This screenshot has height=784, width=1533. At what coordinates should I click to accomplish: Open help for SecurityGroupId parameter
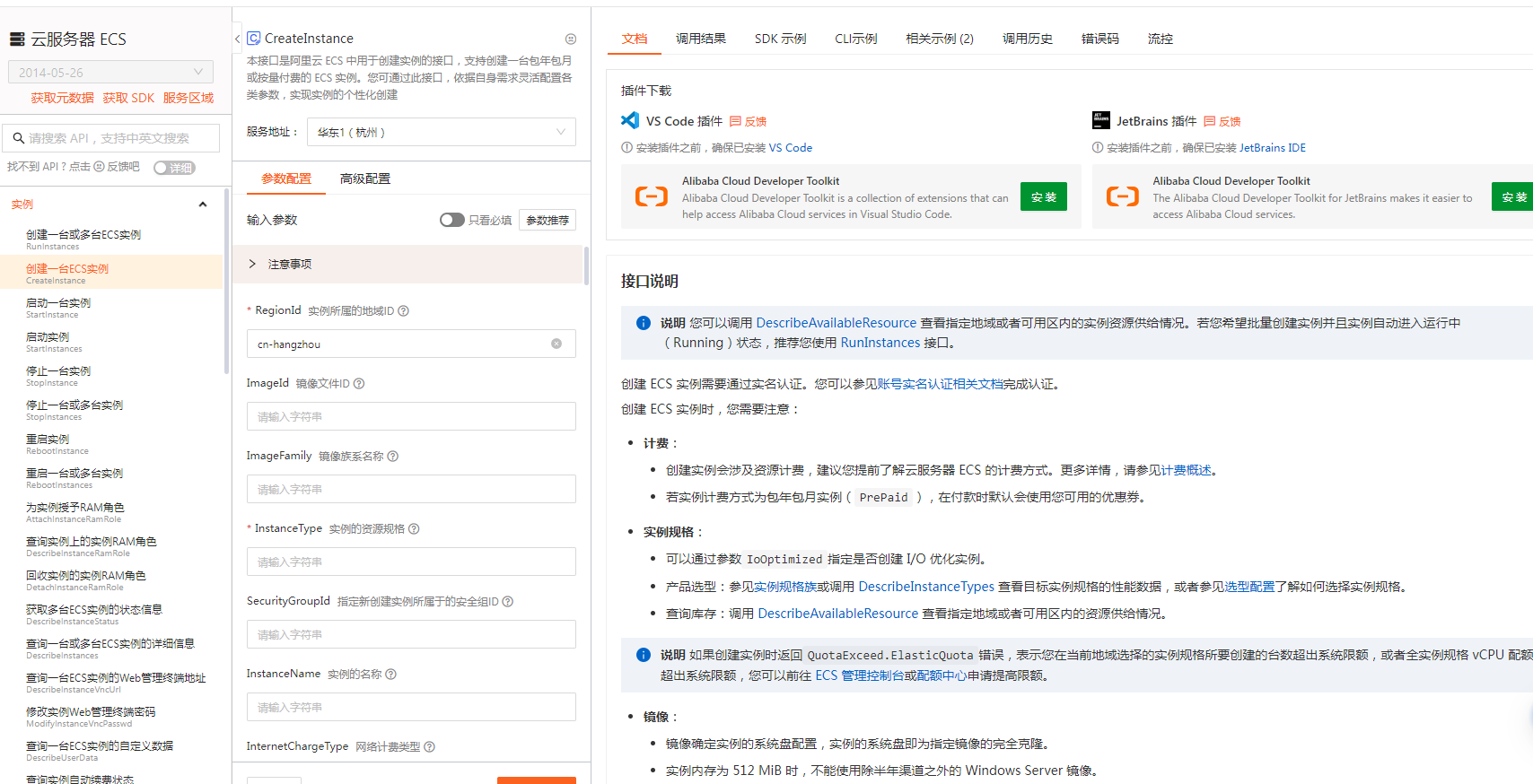[x=508, y=602]
